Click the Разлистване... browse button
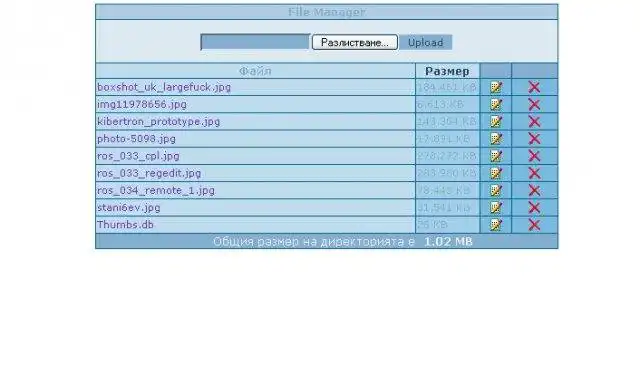 pyautogui.click(x=355, y=42)
